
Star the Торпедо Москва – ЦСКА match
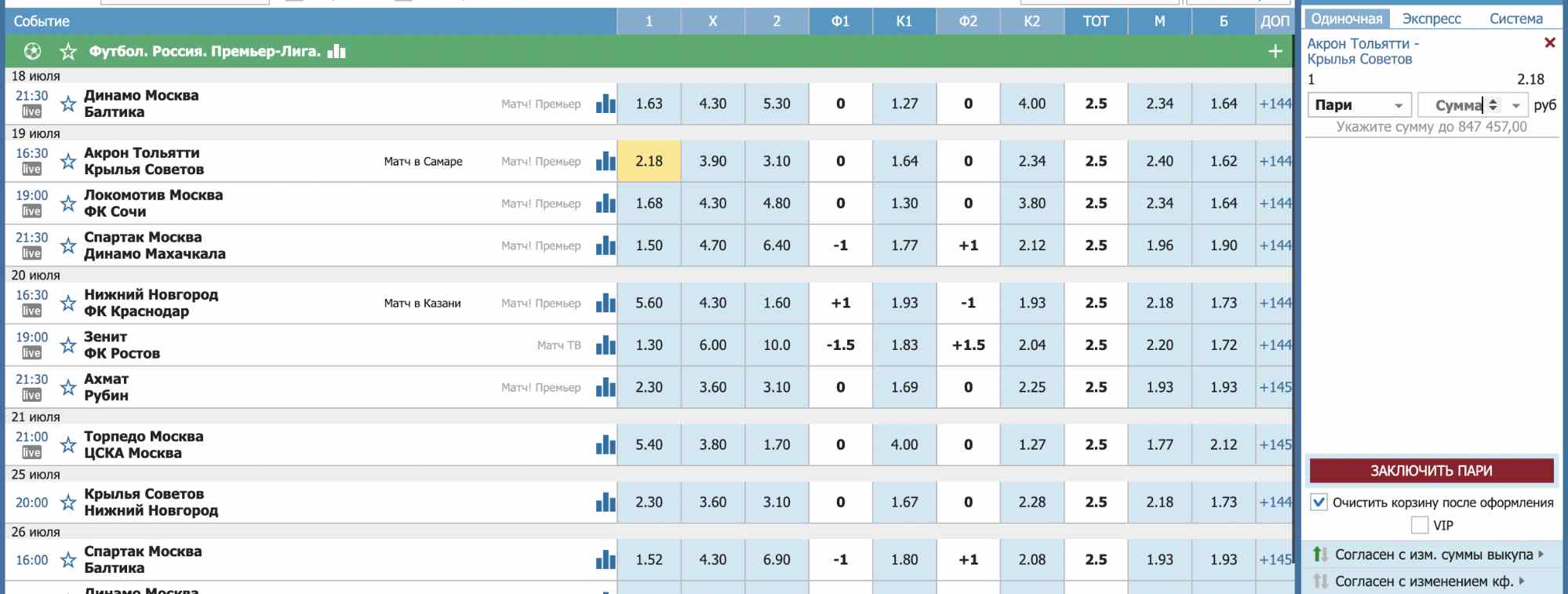68,445
